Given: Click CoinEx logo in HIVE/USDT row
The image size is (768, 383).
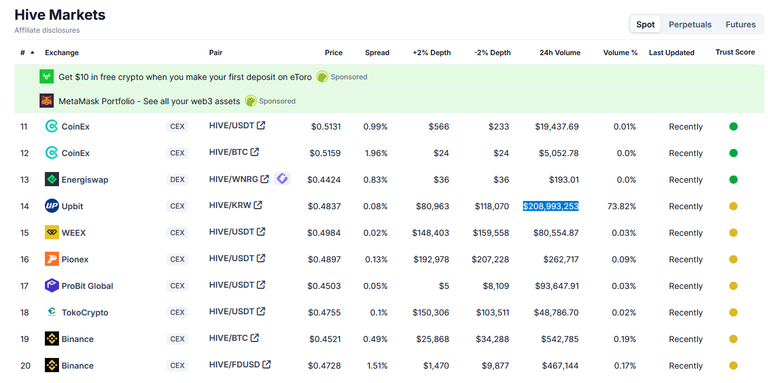Looking at the screenshot, I should [51, 126].
